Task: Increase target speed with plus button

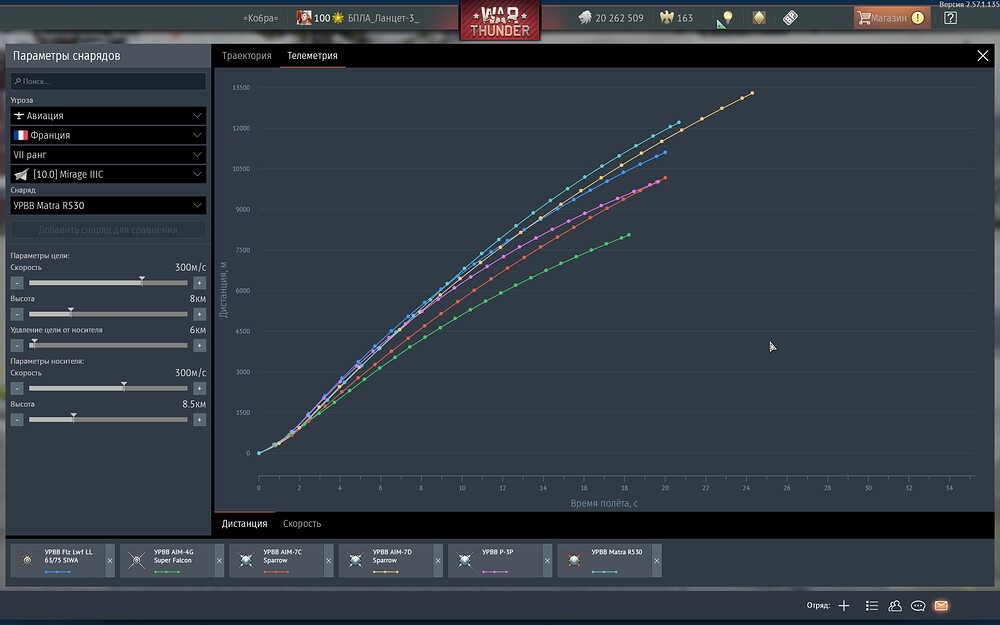Action: click(x=199, y=283)
